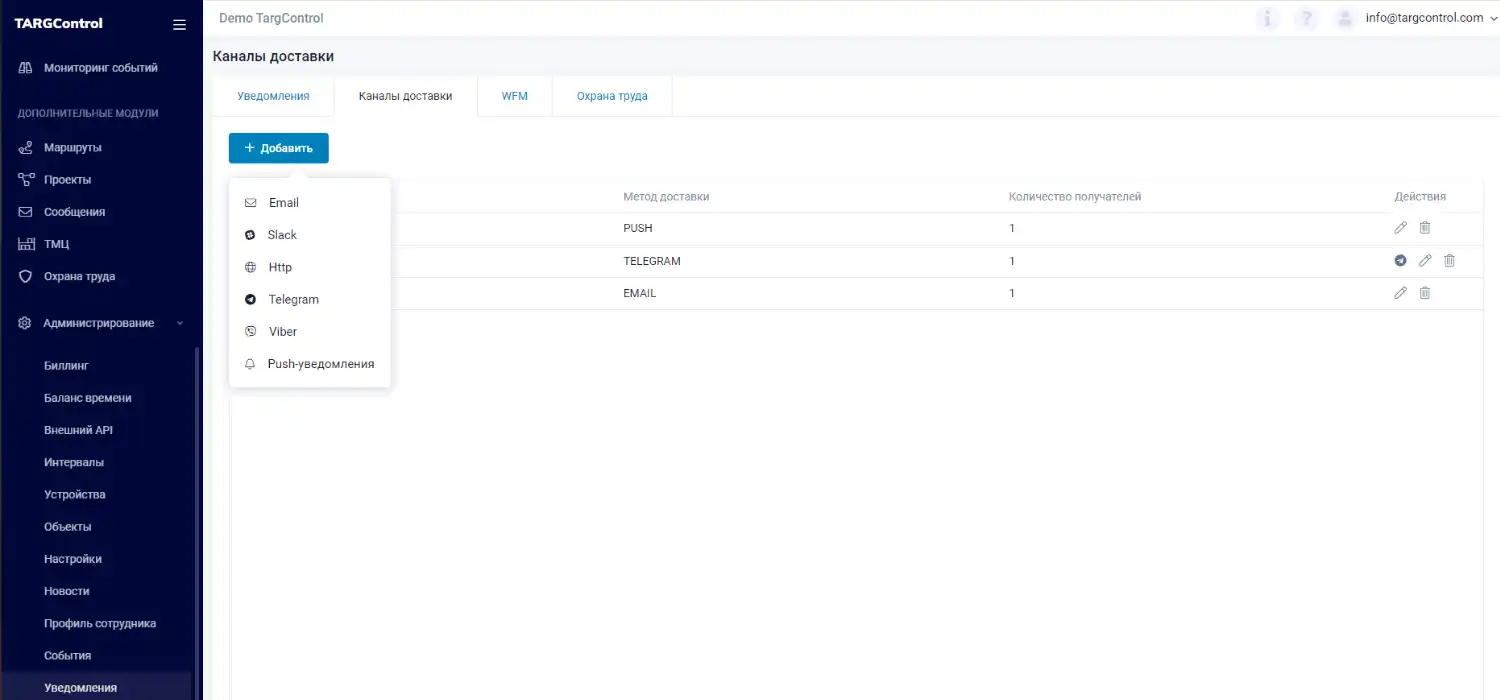Click the ТМЦ inventory icon
Screen dimensions: 1500x700
(26, 244)
